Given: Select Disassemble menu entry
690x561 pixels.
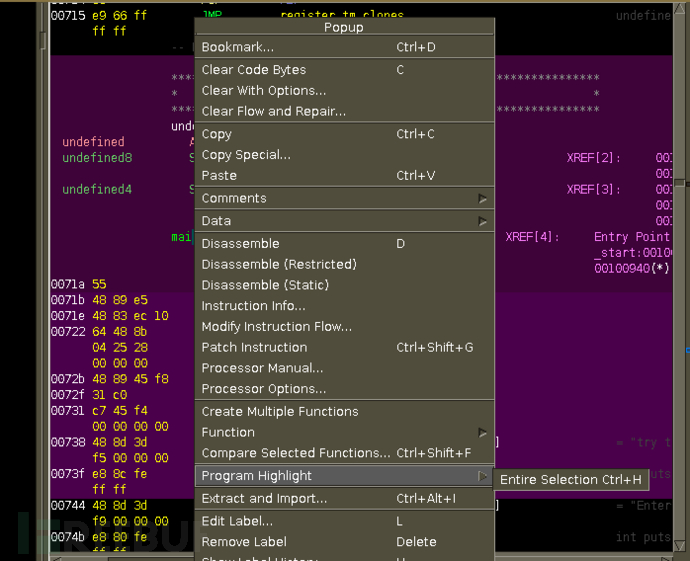Looking at the screenshot, I should click(240, 244).
